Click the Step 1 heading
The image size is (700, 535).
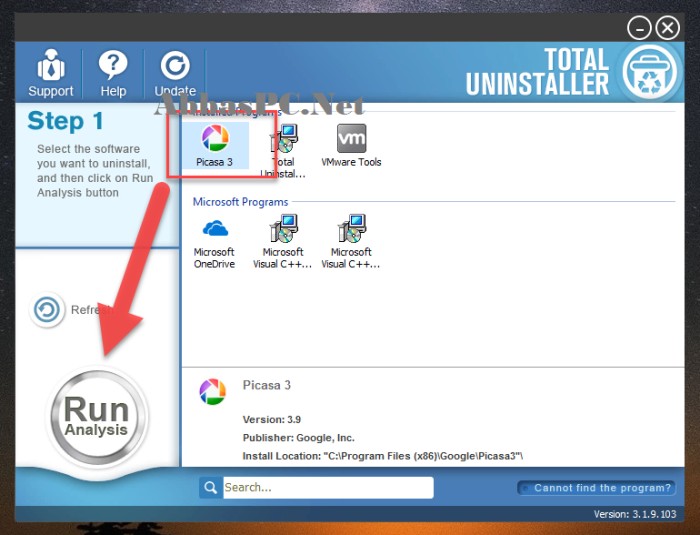66,121
